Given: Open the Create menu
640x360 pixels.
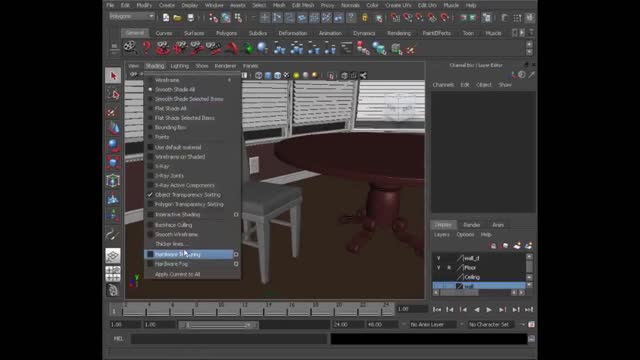Looking at the screenshot, I should tap(167, 5).
